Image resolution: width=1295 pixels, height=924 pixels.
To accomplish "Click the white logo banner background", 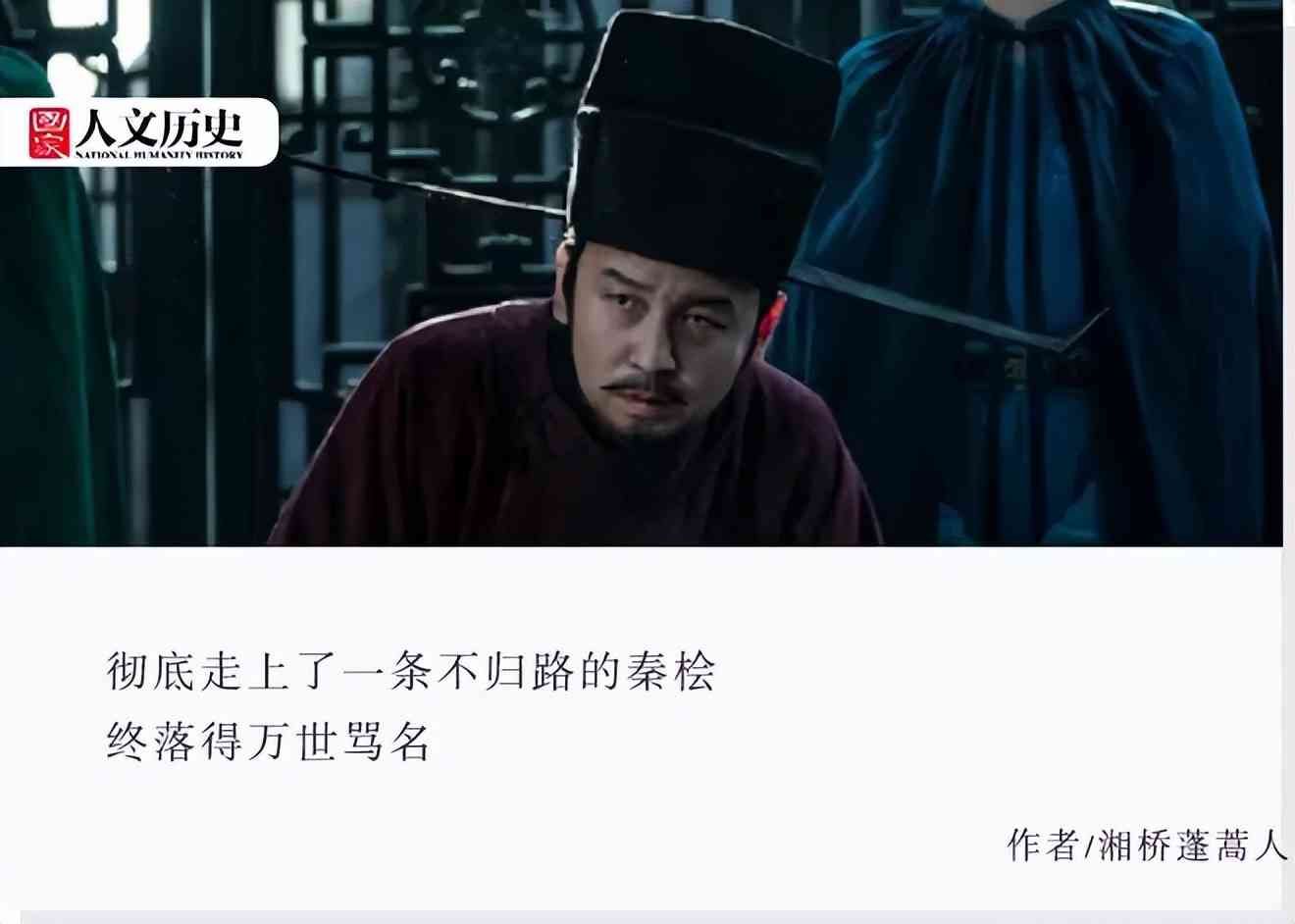I will coord(139,131).
